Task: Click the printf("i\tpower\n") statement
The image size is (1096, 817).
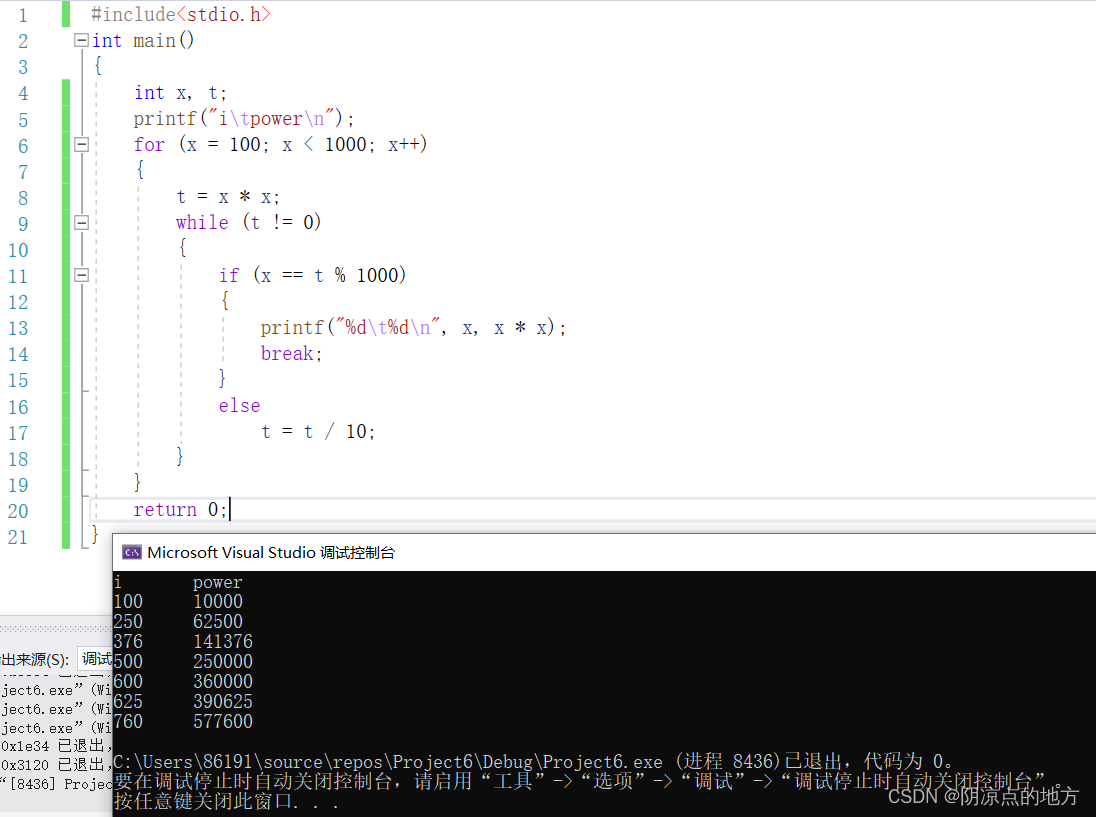Action: tap(244, 119)
